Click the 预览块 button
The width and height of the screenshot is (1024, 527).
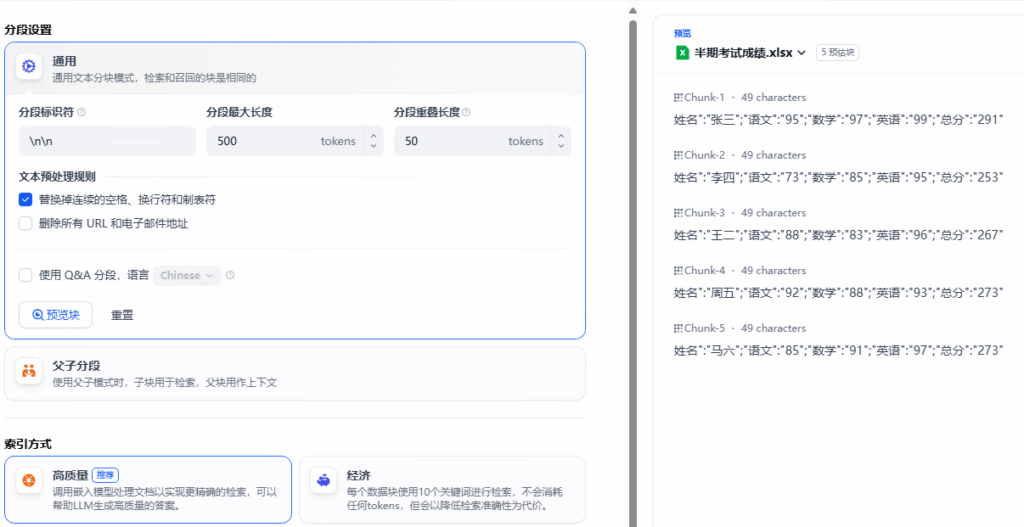point(56,314)
